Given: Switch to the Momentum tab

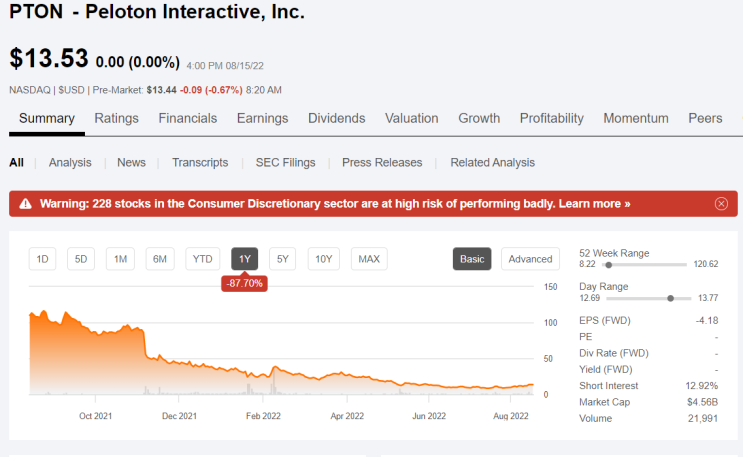Looking at the screenshot, I should pyautogui.click(x=635, y=118).
